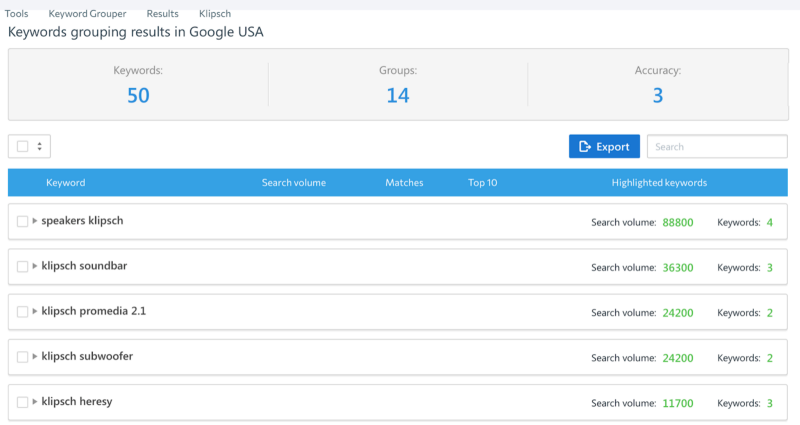Focus the Search input field
This screenshot has height=425, width=800.
pos(717,146)
